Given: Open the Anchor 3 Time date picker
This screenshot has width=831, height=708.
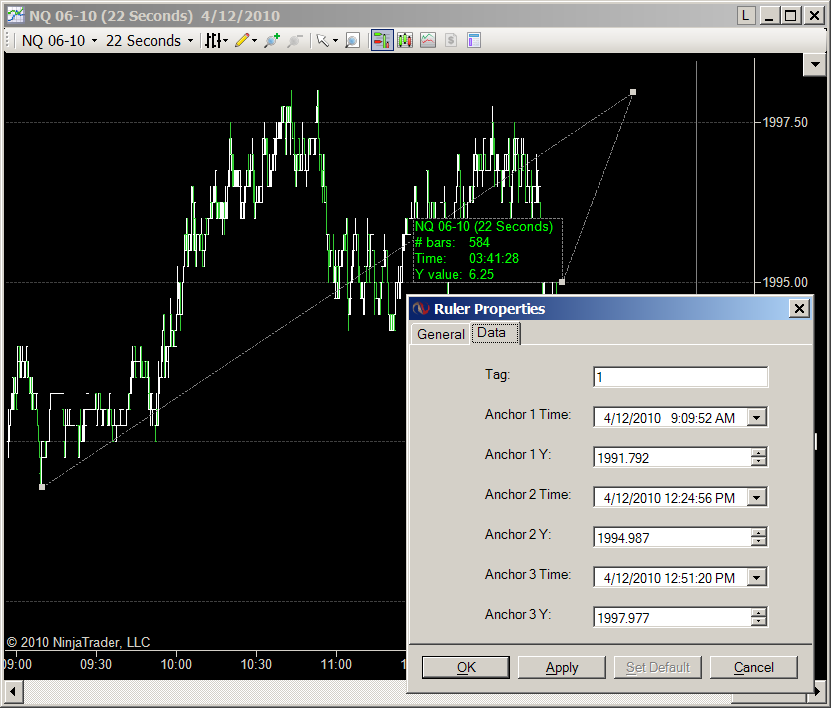Looking at the screenshot, I should tap(757, 578).
